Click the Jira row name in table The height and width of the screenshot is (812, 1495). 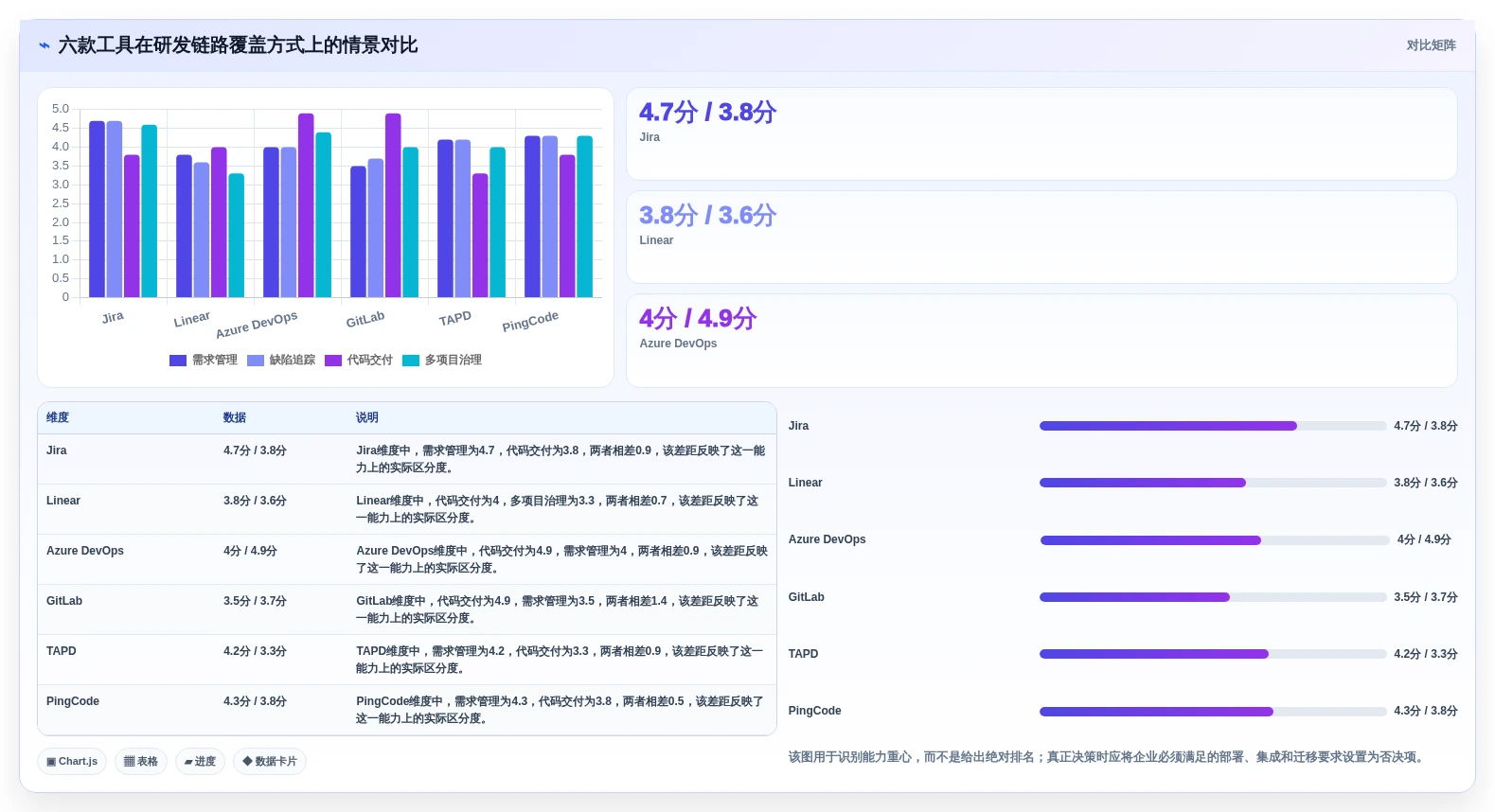[x=57, y=450]
